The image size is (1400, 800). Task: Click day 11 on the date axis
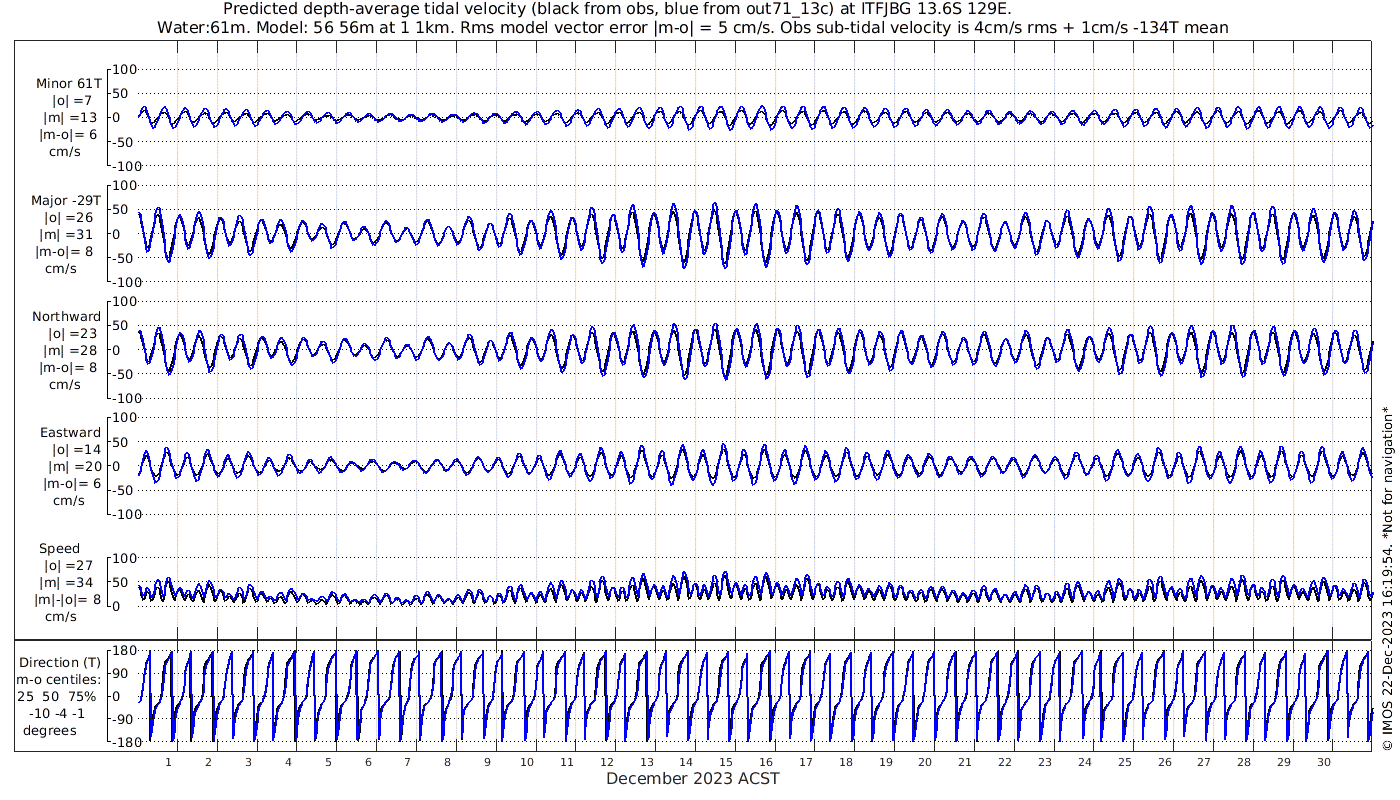(x=567, y=762)
